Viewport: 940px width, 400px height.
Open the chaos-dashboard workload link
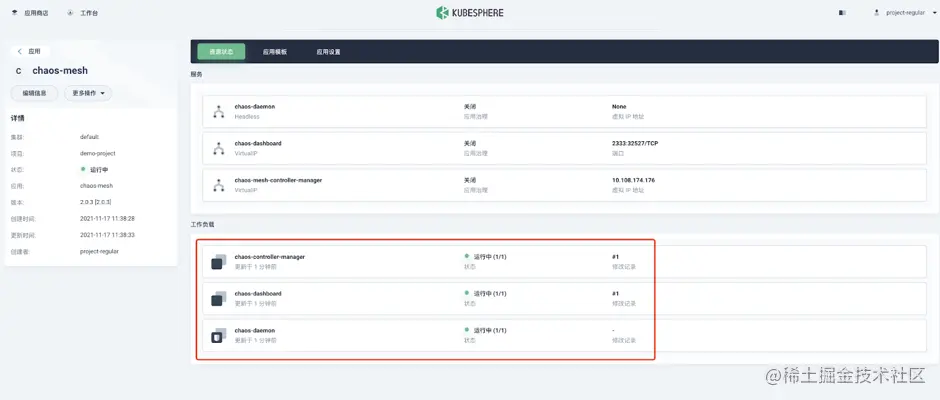point(258,294)
